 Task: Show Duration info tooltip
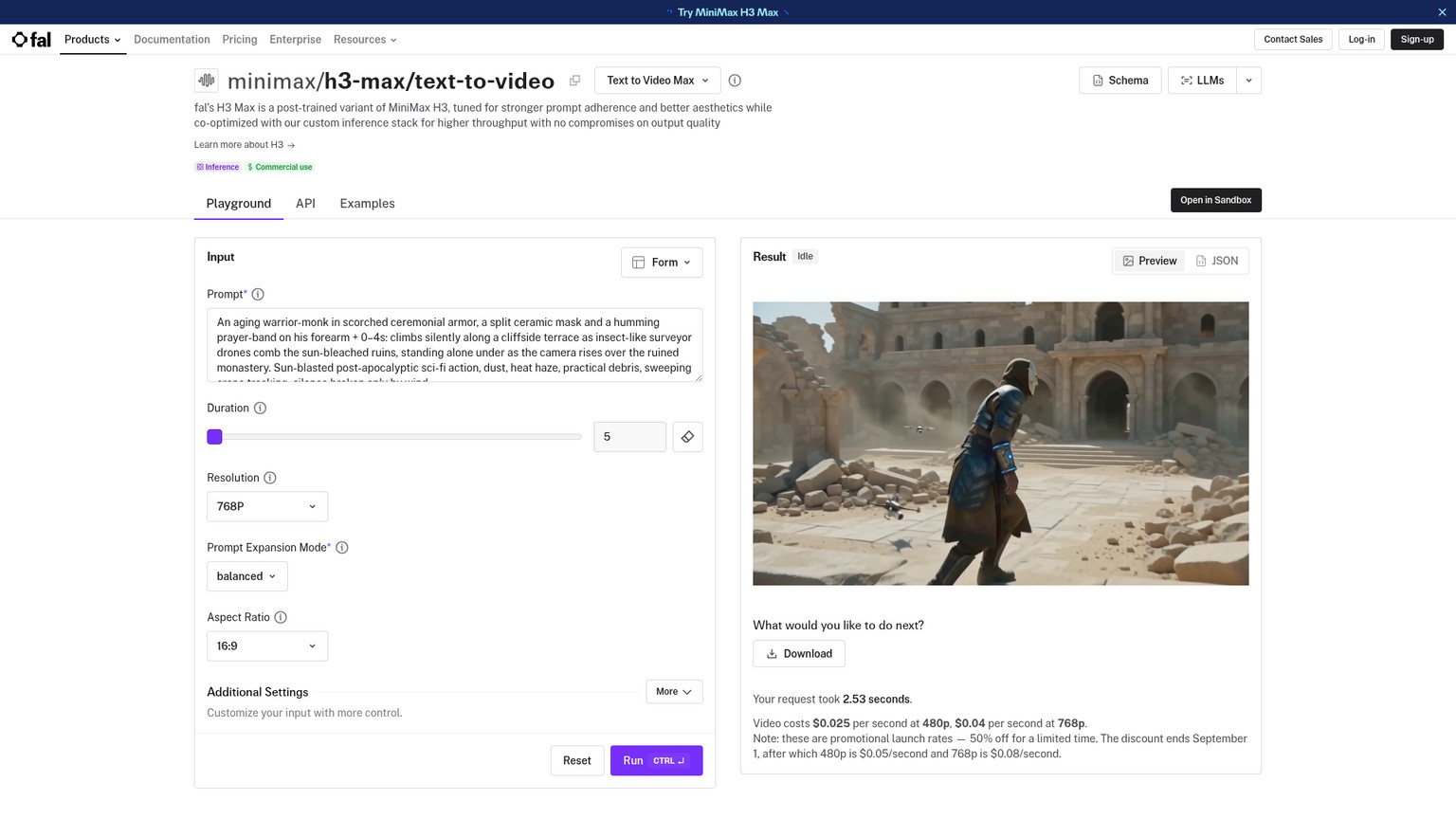coord(260,409)
